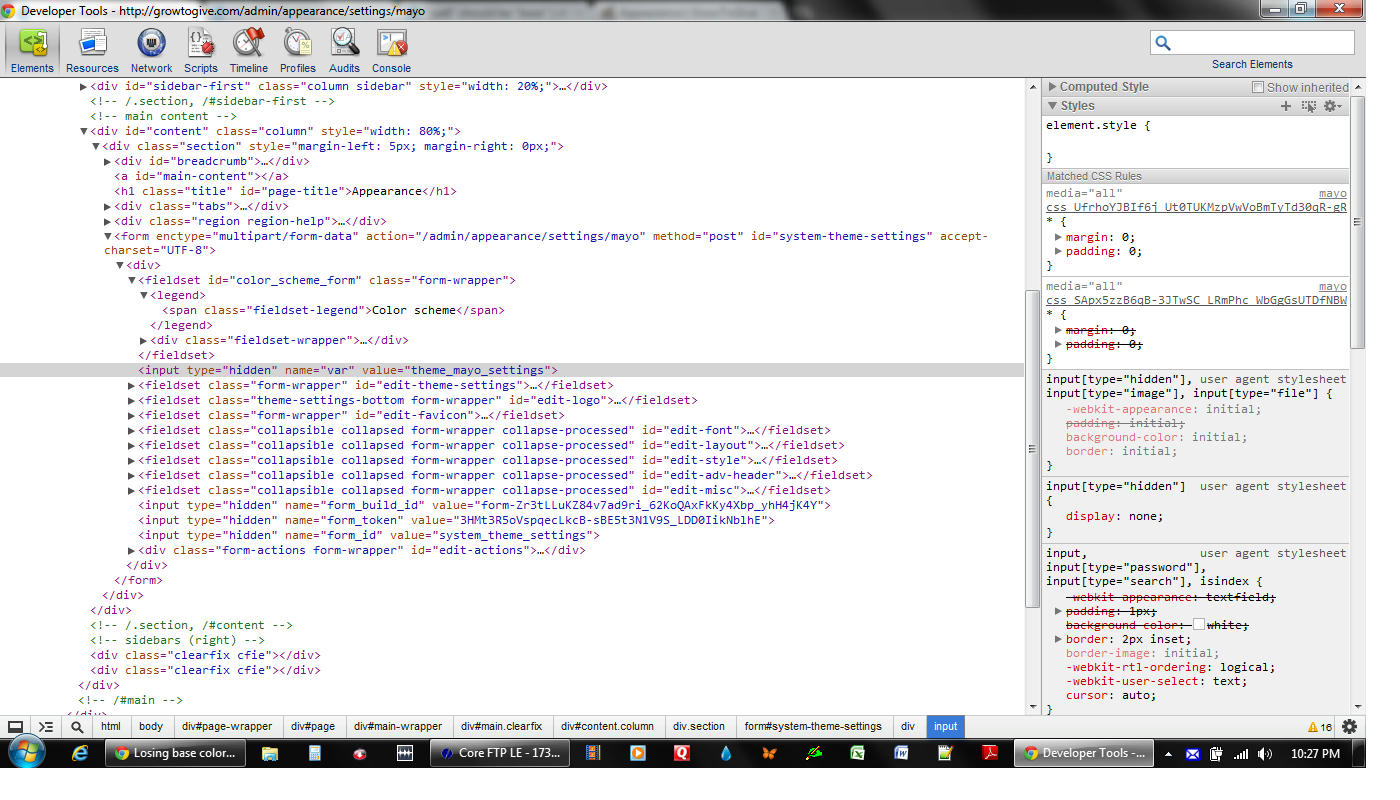
Task: Select body in the breadcrumb bar
Action: [151, 727]
